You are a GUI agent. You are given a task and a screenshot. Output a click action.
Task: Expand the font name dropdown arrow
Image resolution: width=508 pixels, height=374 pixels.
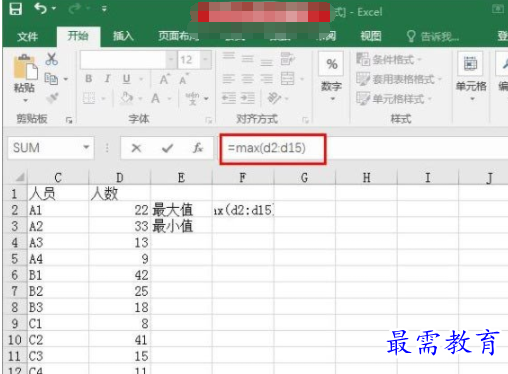click(x=171, y=60)
